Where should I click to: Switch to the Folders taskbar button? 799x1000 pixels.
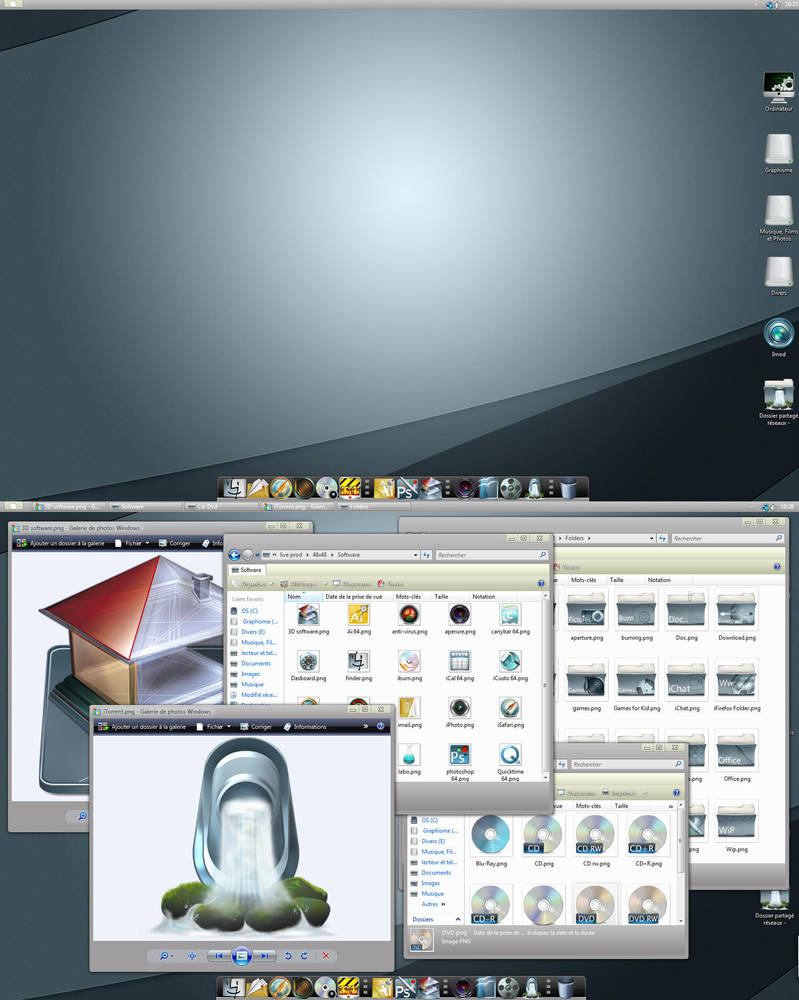click(373, 506)
